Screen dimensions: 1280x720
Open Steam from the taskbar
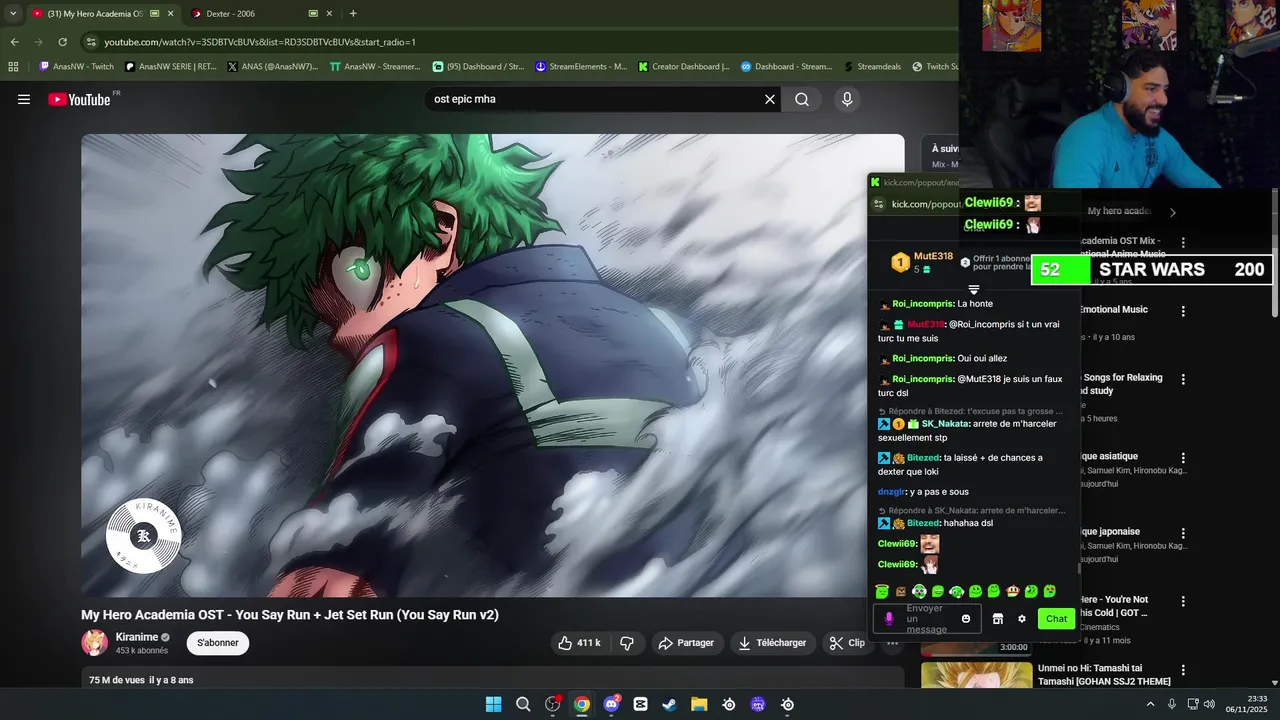pyautogui.click(x=669, y=705)
